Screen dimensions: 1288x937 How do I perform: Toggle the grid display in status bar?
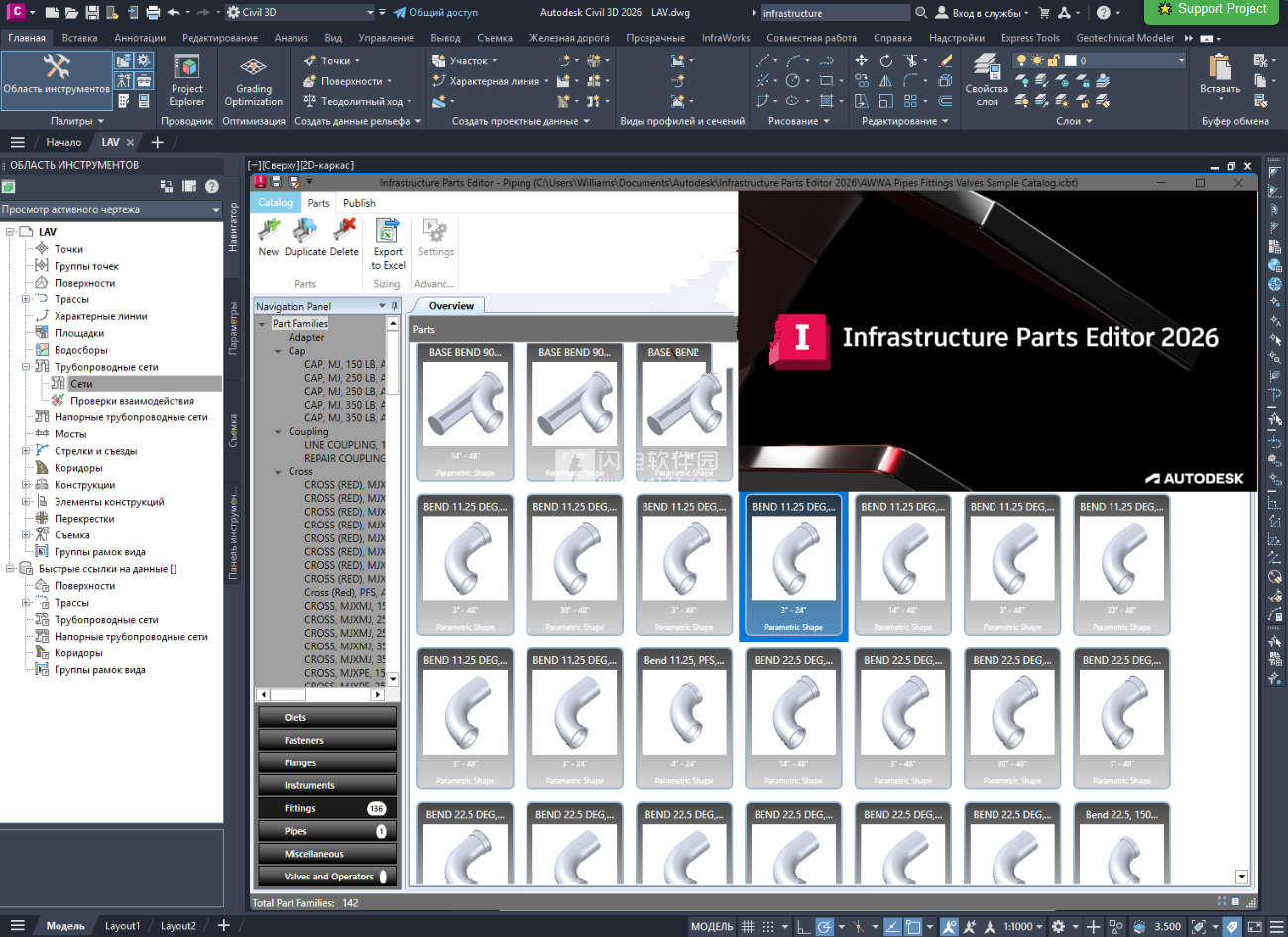(748, 926)
